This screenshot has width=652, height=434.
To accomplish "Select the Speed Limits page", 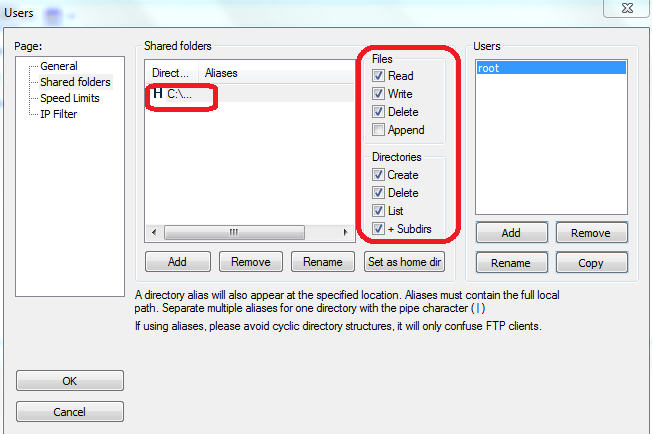I will coord(72,98).
